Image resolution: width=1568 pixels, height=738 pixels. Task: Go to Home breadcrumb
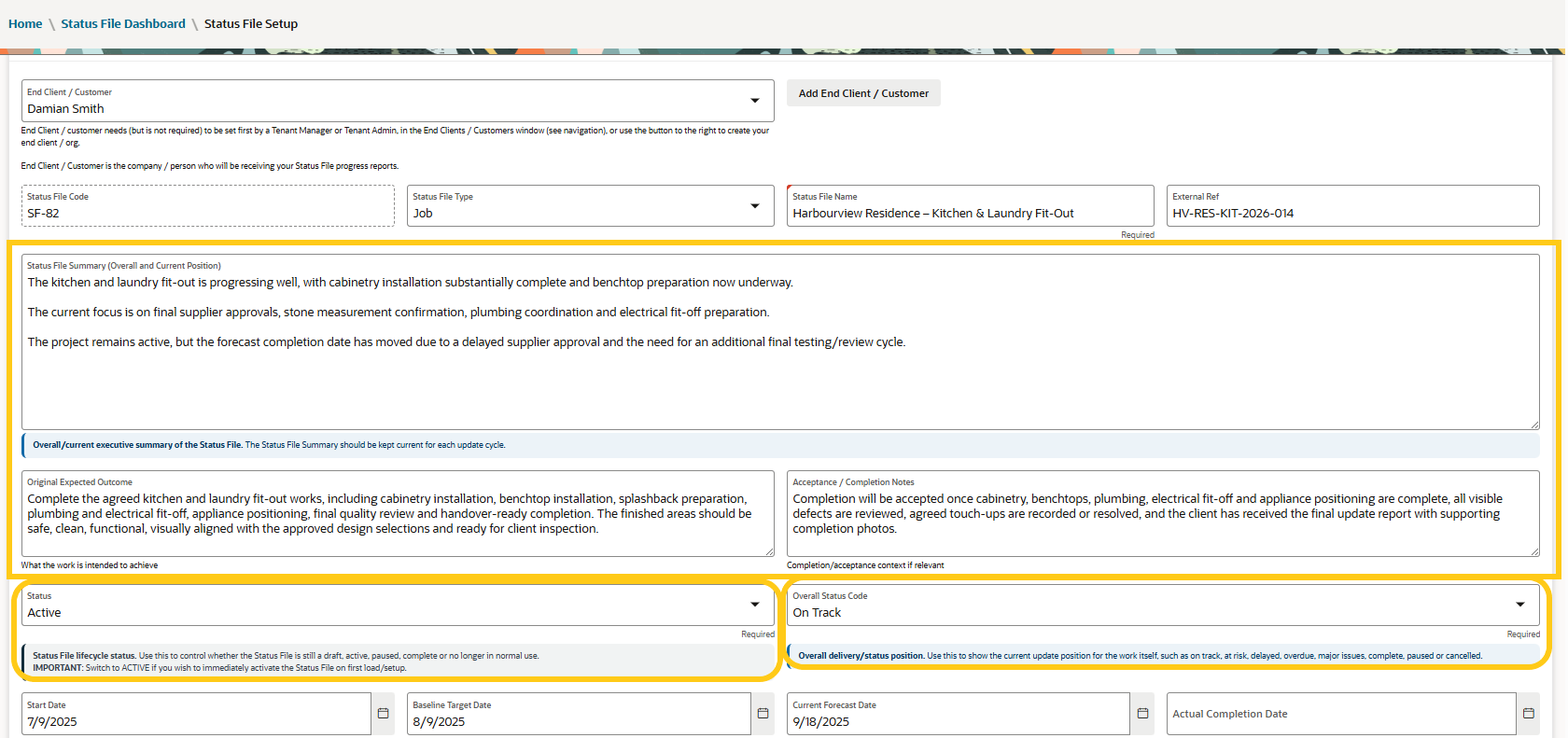tap(25, 23)
